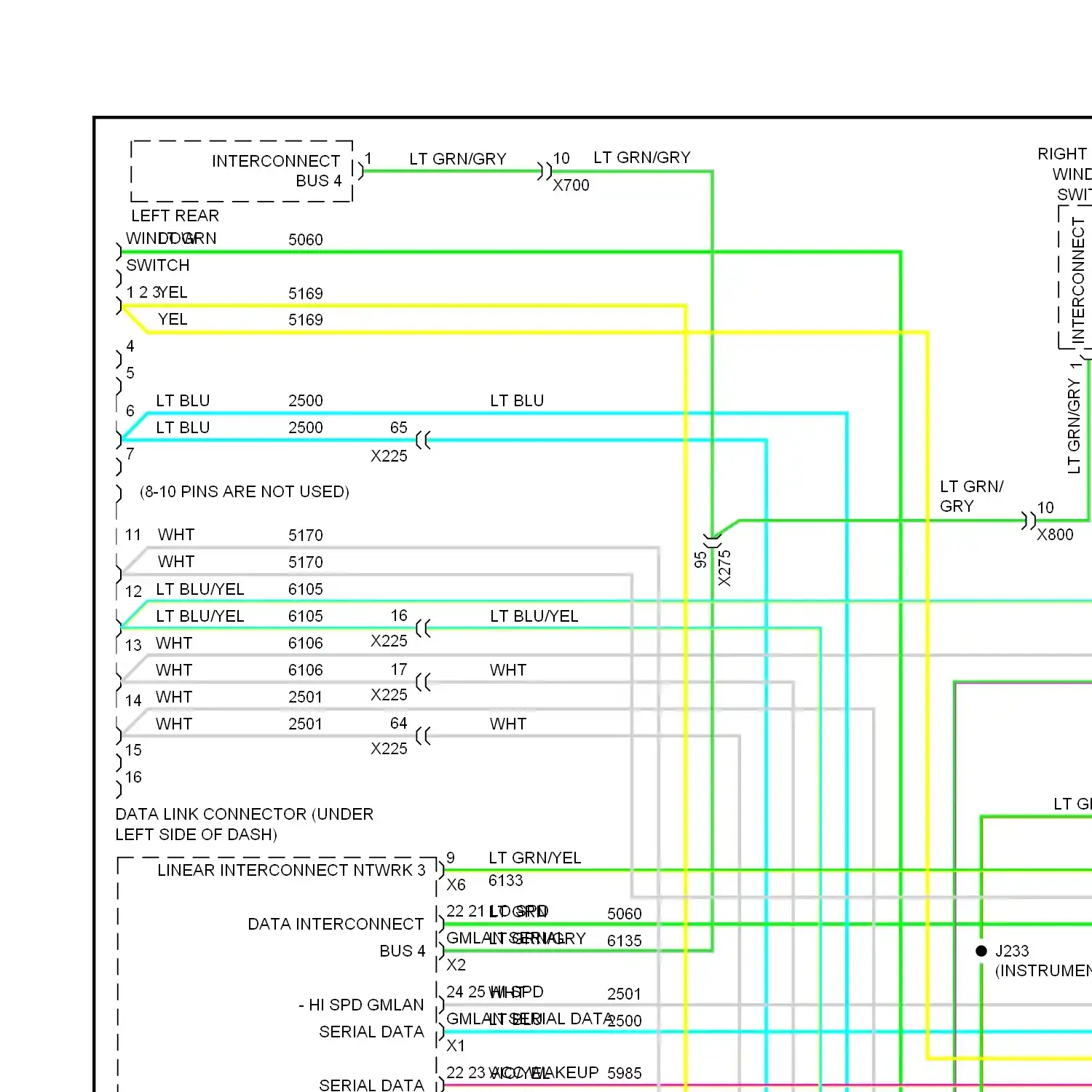
Task: Click the X225 connector at pin 17
Action: coord(421,681)
